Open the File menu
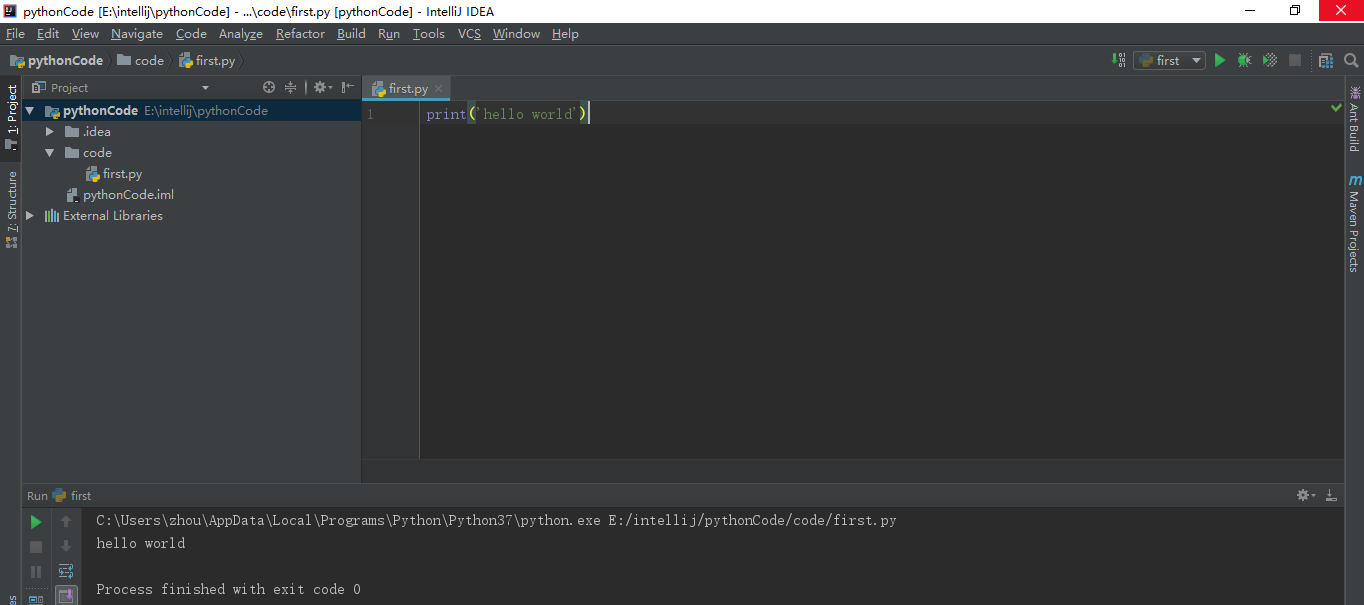 click(x=15, y=33)
